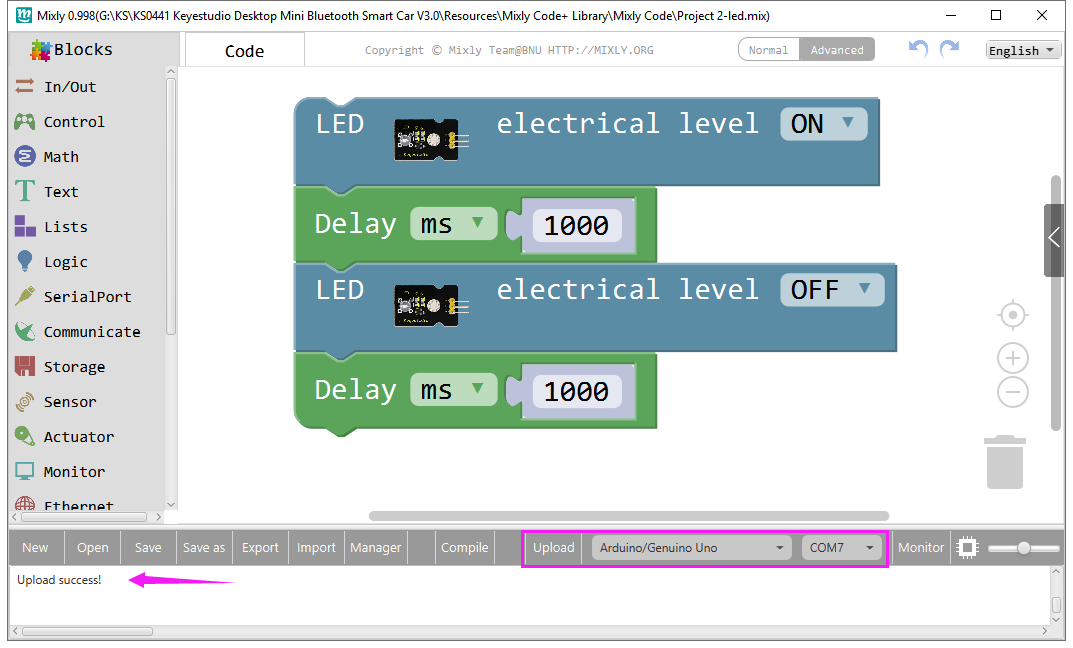Open the Logic blocks category

(x=66, y=262)
